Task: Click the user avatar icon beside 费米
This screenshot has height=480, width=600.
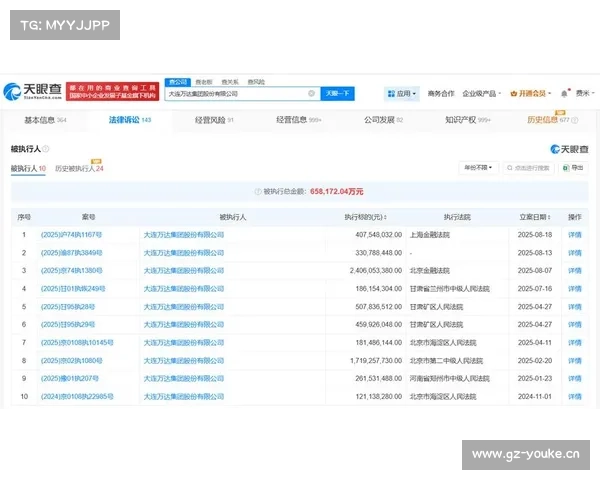Action: pyautogui.click(x=566, y=93)
